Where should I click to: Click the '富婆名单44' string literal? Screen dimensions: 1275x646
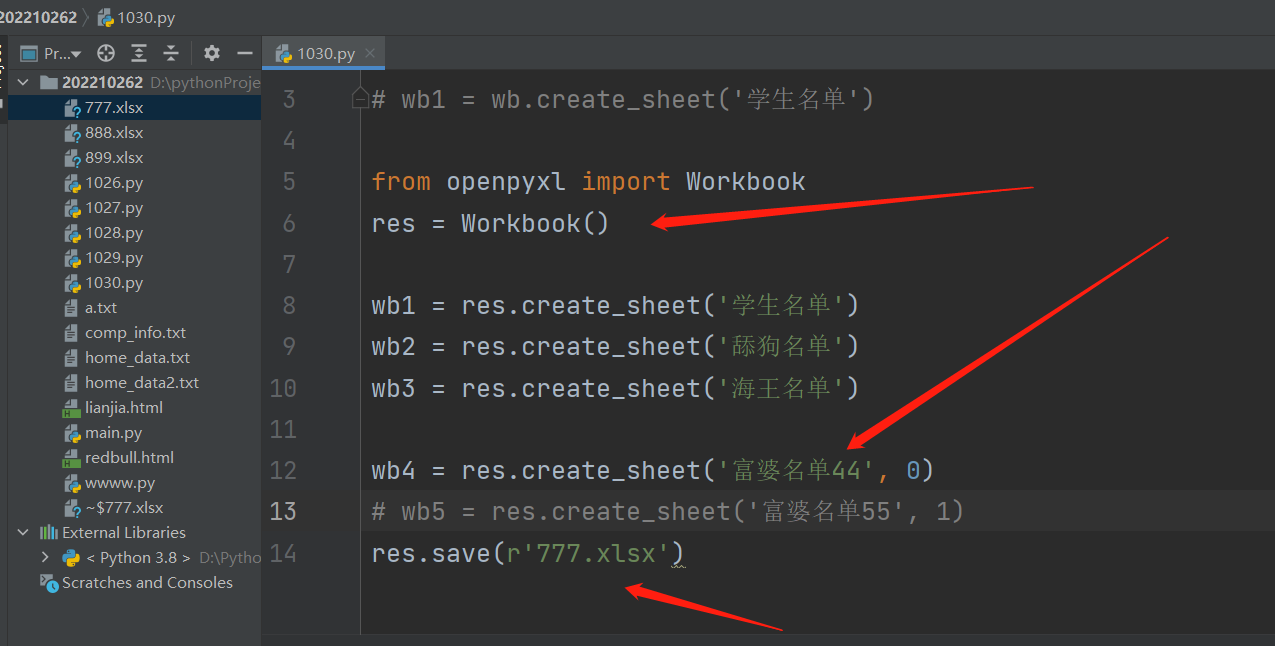[x=796, y=470]
